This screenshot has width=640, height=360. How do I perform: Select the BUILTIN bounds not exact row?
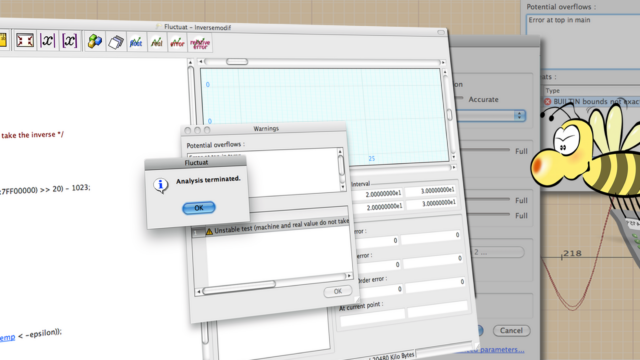pos(592,102)
